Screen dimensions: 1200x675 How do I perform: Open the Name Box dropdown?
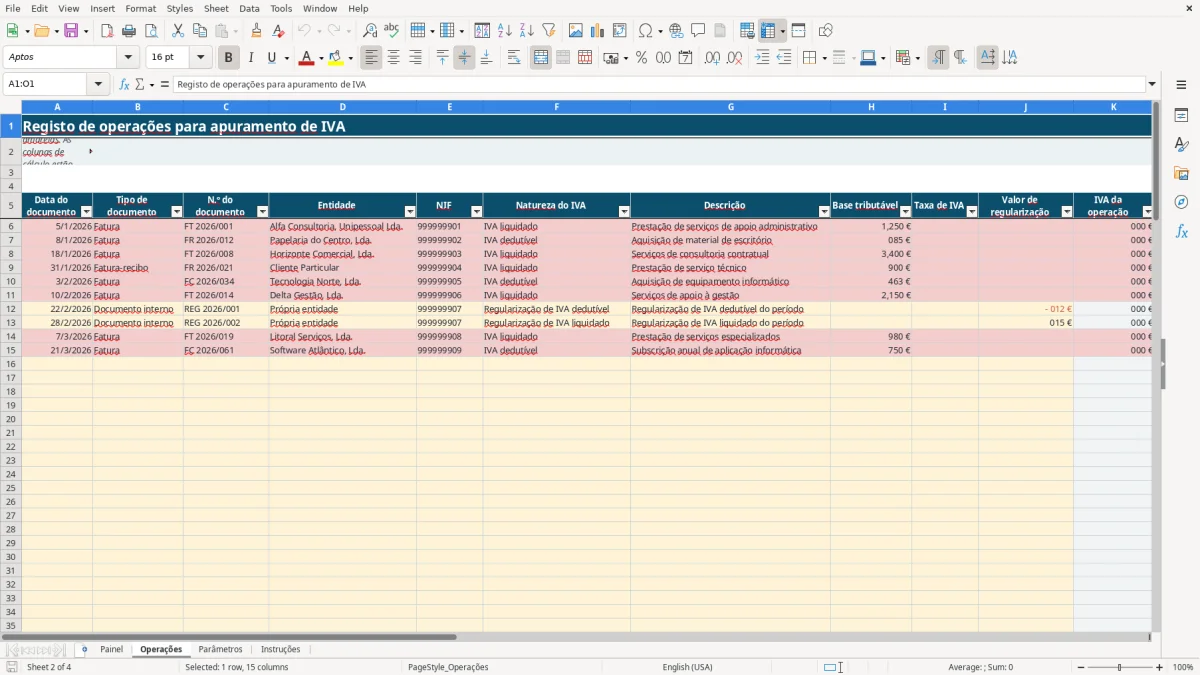click(98, 84)
